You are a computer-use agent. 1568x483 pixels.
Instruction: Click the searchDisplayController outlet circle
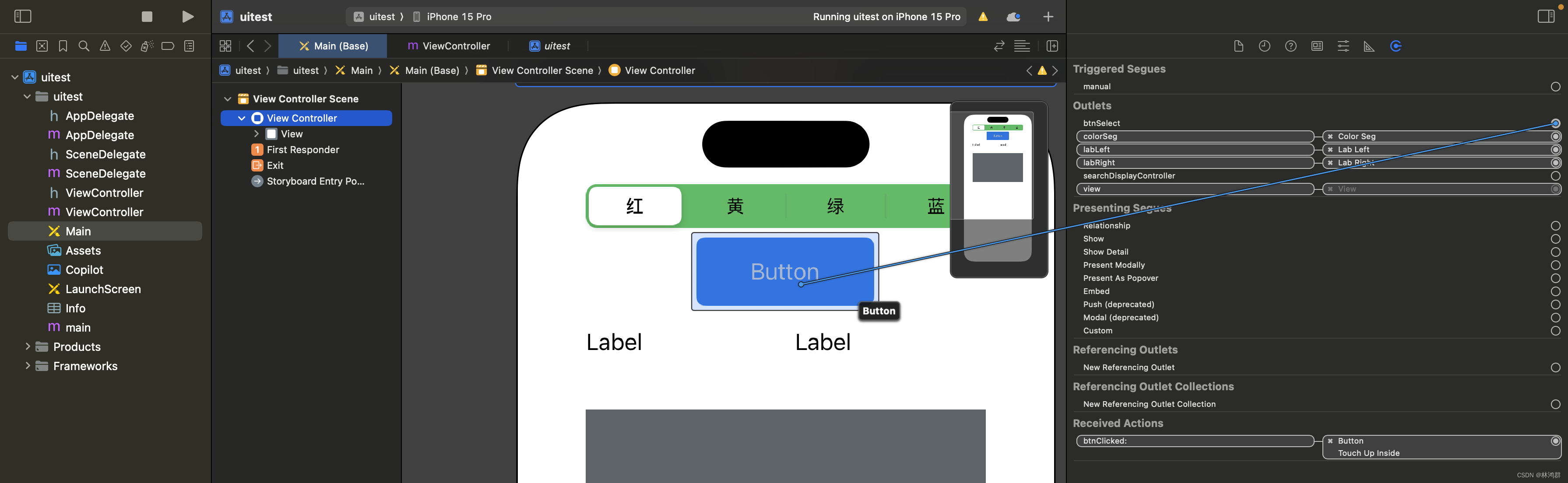tap(1555, 176)
